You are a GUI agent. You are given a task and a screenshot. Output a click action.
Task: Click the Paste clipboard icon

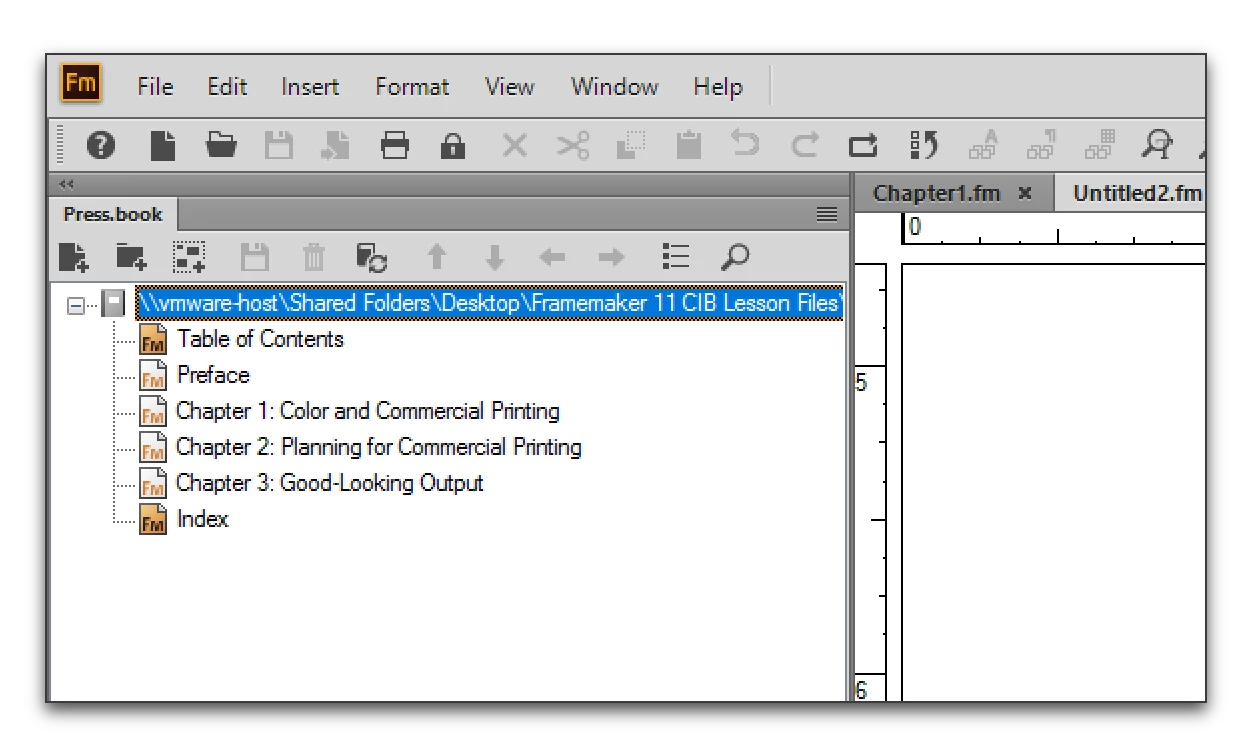[688, 146]
